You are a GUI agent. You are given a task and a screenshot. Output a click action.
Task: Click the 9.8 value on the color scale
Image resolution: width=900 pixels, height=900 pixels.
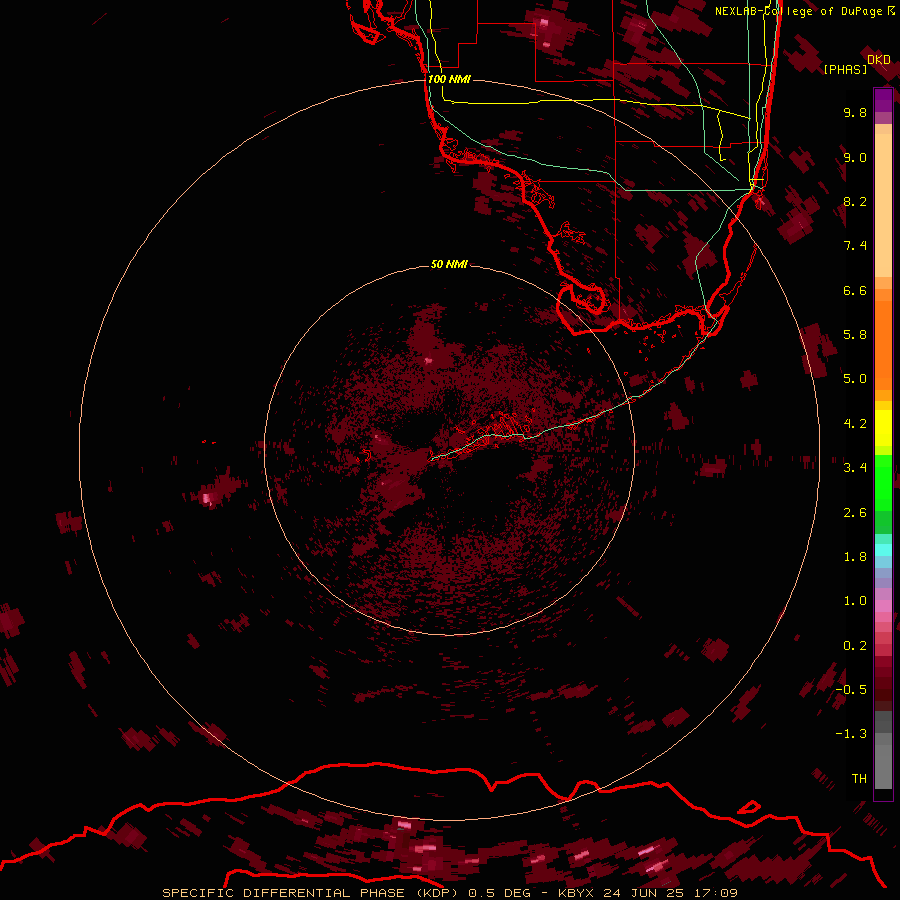click(855, 112)
